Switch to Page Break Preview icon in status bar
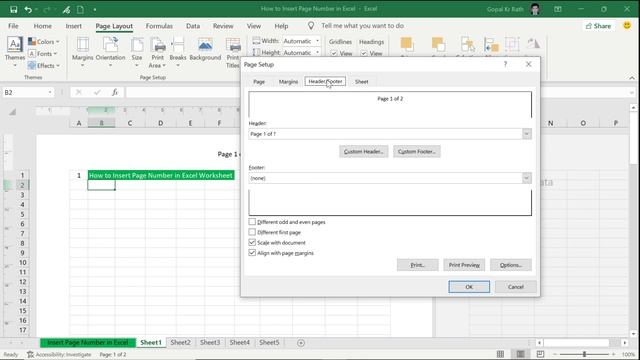Screen dimensions: 640x360 click(540, 354)
